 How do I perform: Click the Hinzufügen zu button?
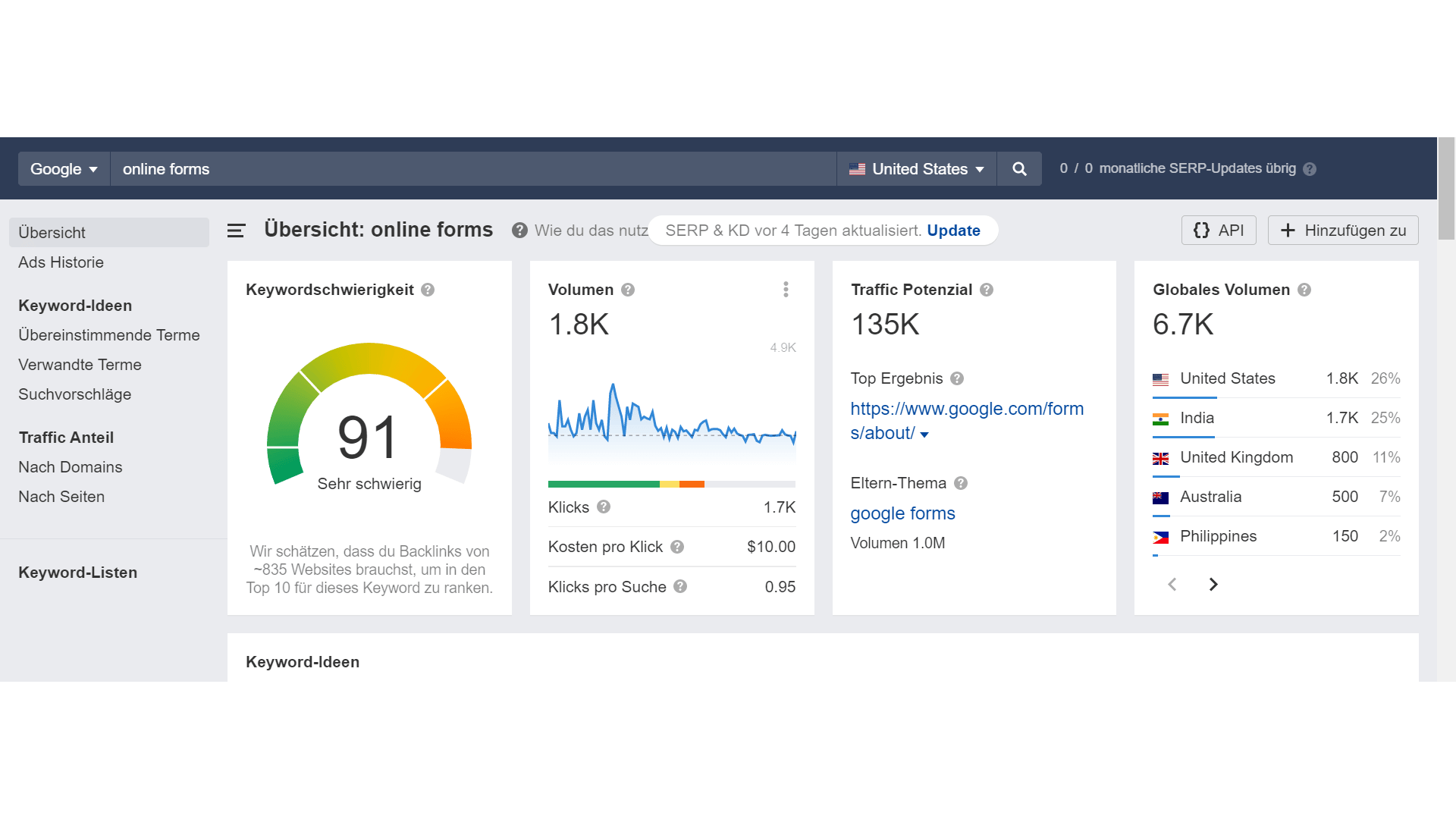pos(1343,230)
